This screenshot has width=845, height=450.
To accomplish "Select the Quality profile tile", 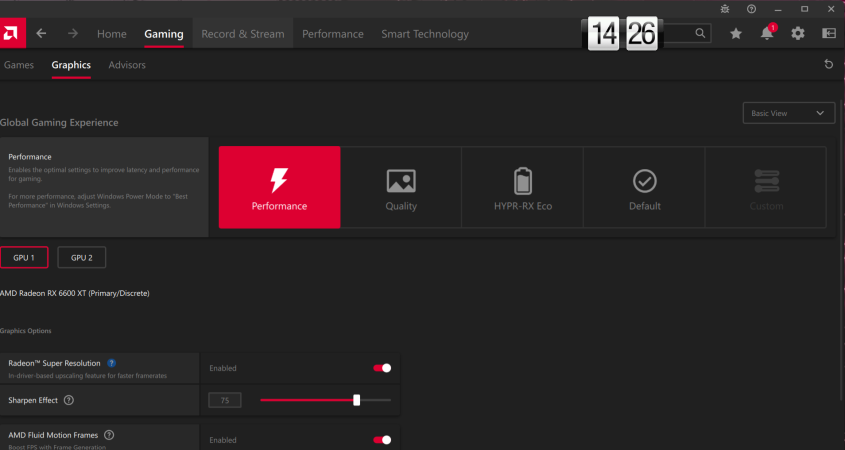I will 401,187.
